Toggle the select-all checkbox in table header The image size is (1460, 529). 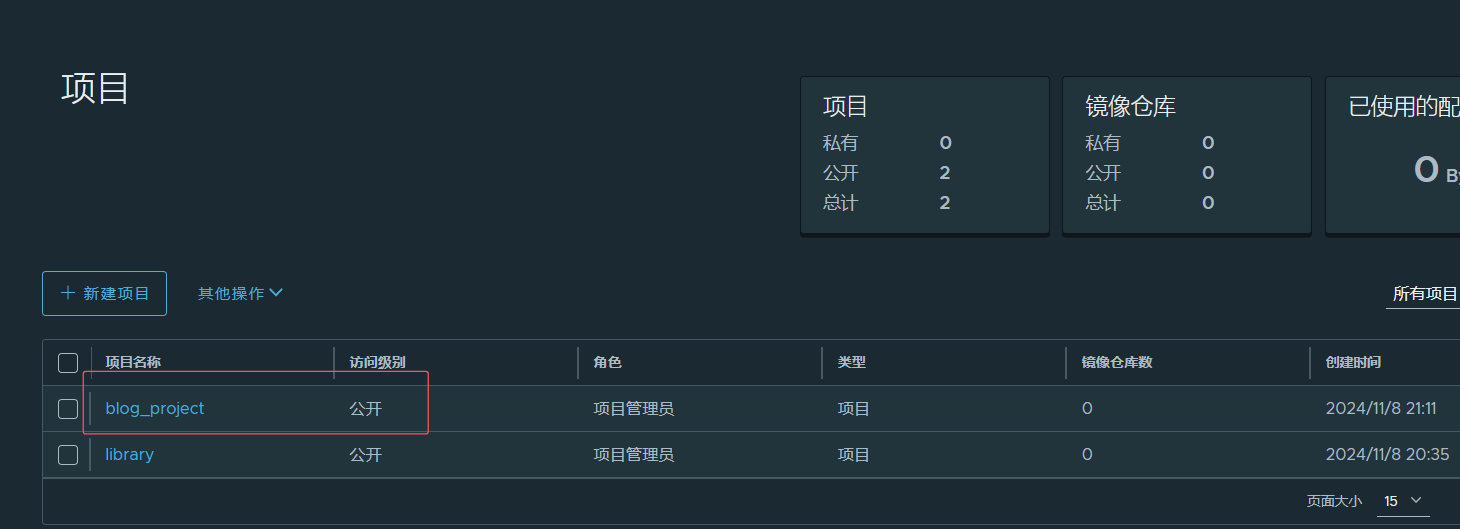(x=68, y=362)
